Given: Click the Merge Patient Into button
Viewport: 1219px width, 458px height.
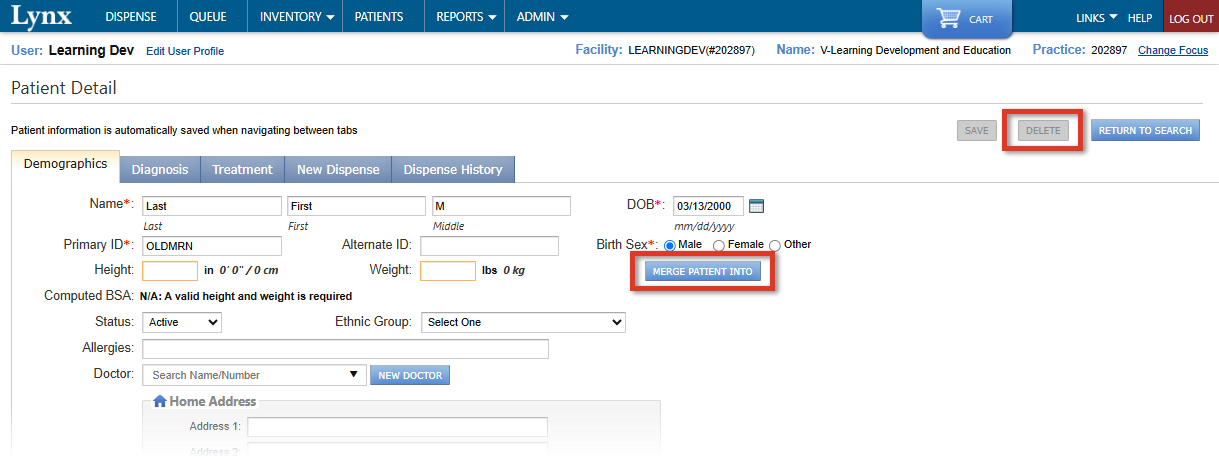Looking at the screenshot, I should click(701, 271).
